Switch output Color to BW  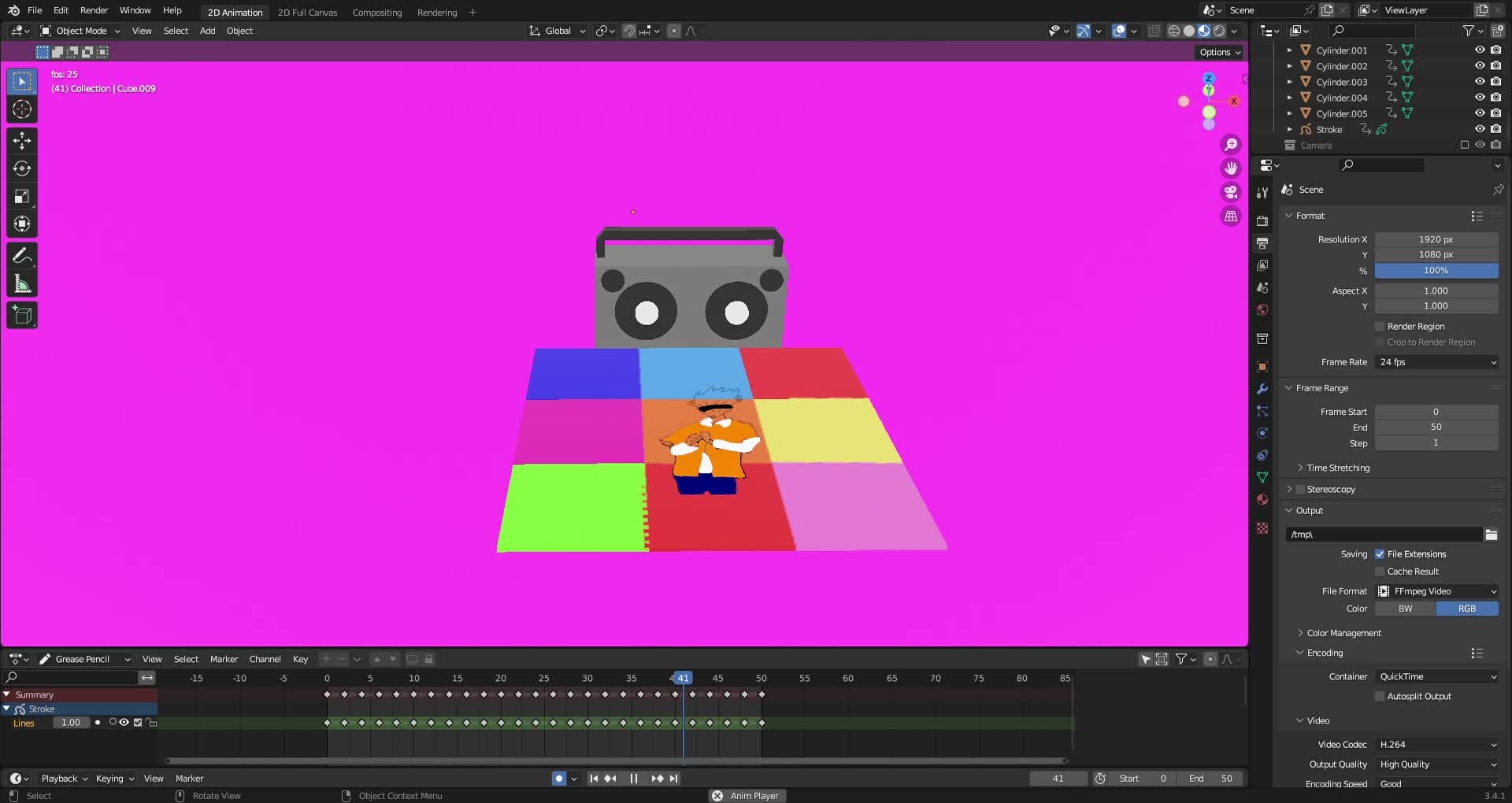1404,609
